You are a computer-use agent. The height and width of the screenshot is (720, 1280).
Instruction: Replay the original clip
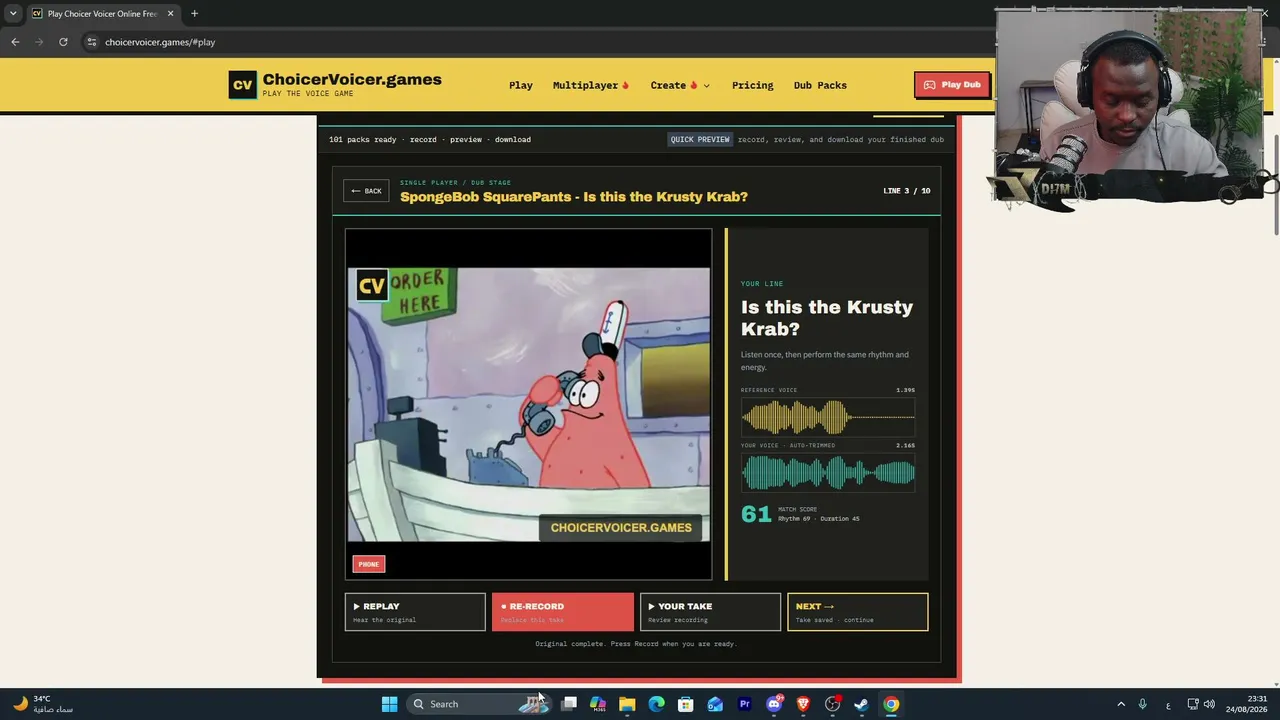[x=415, y=612]
